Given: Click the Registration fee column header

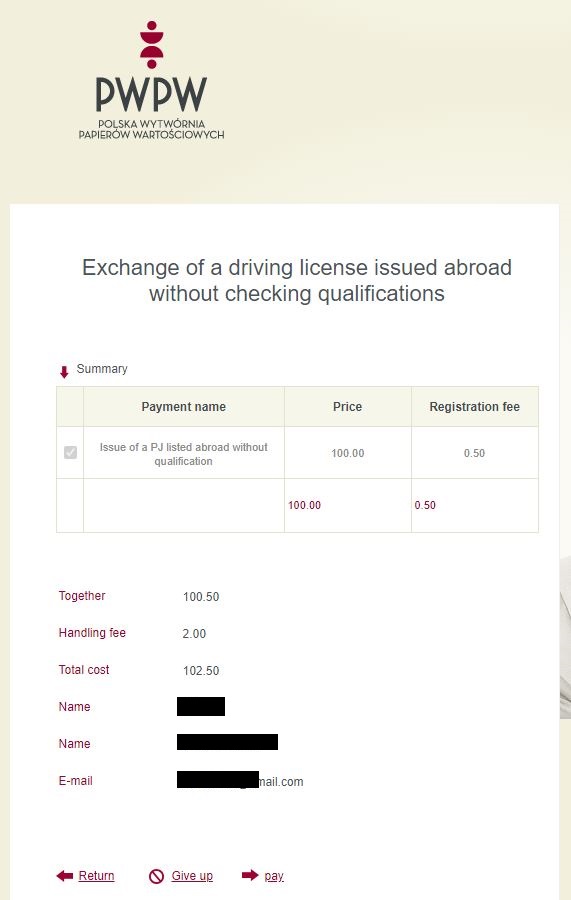Looking at the screenshot, I should (x=475, y=406).
